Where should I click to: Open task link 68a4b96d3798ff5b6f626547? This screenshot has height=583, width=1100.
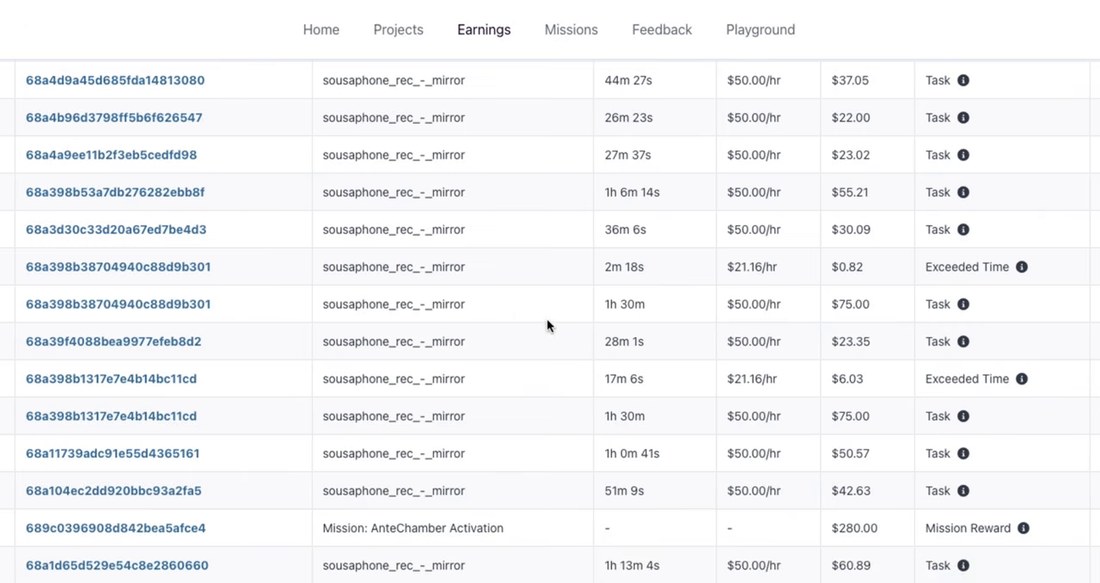[114, 118]
